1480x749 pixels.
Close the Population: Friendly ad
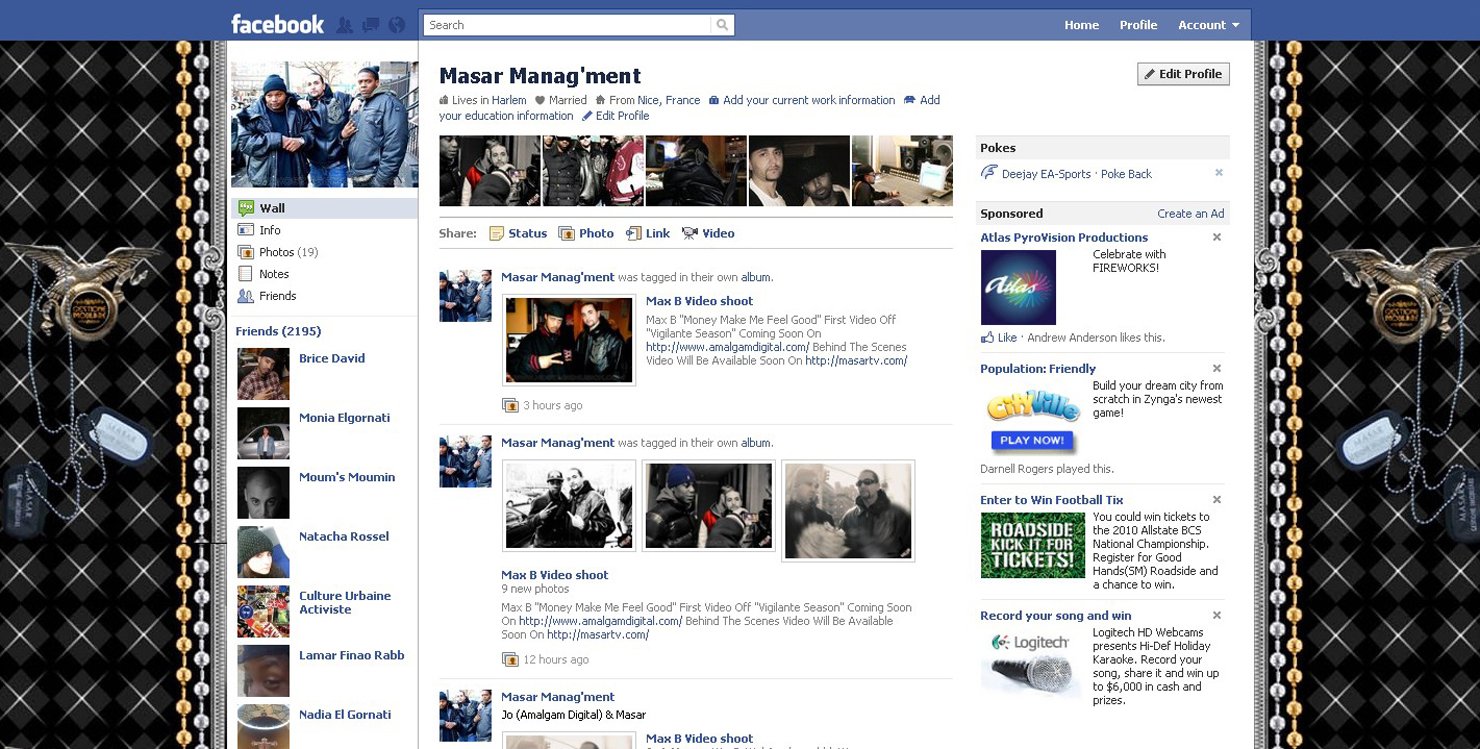tap(1217, 368)
